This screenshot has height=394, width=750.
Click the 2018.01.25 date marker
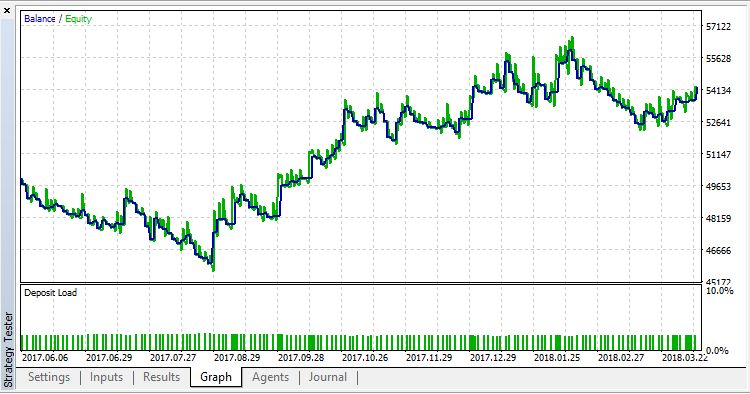(x=557, y=358)
